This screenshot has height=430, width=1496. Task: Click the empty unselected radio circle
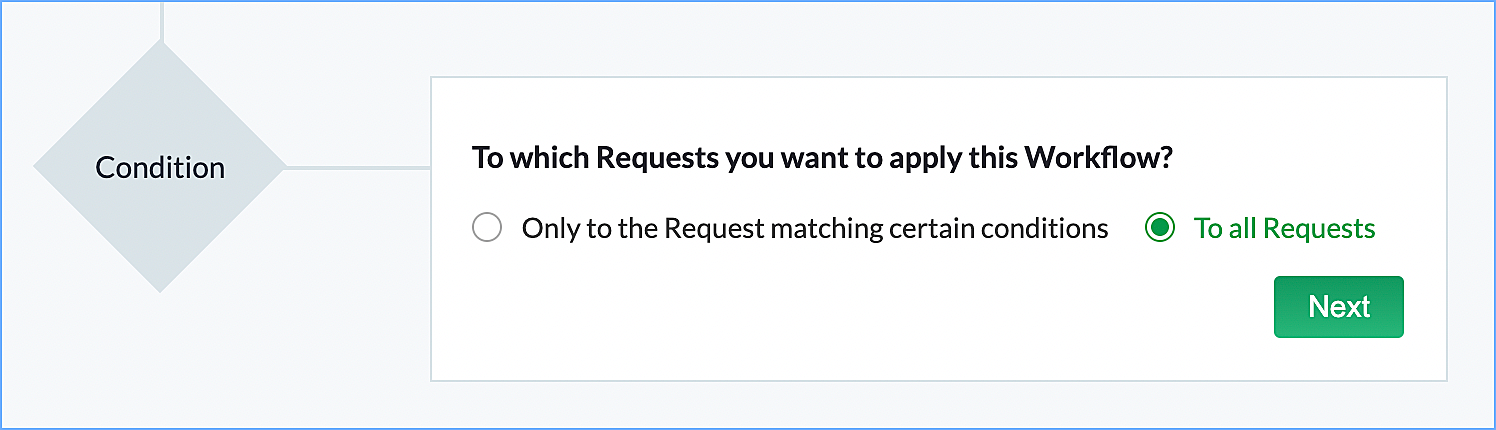click(487, 229)
